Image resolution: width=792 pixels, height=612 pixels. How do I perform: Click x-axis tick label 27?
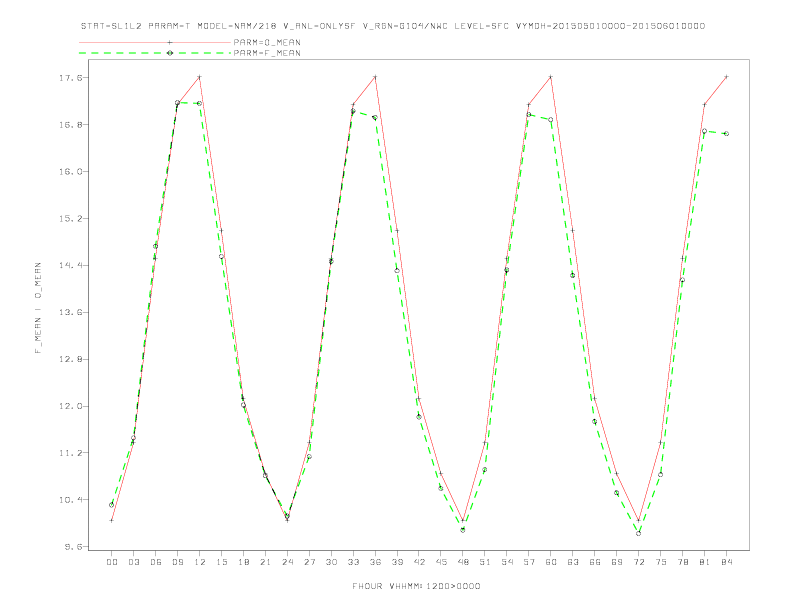(309, 562)
